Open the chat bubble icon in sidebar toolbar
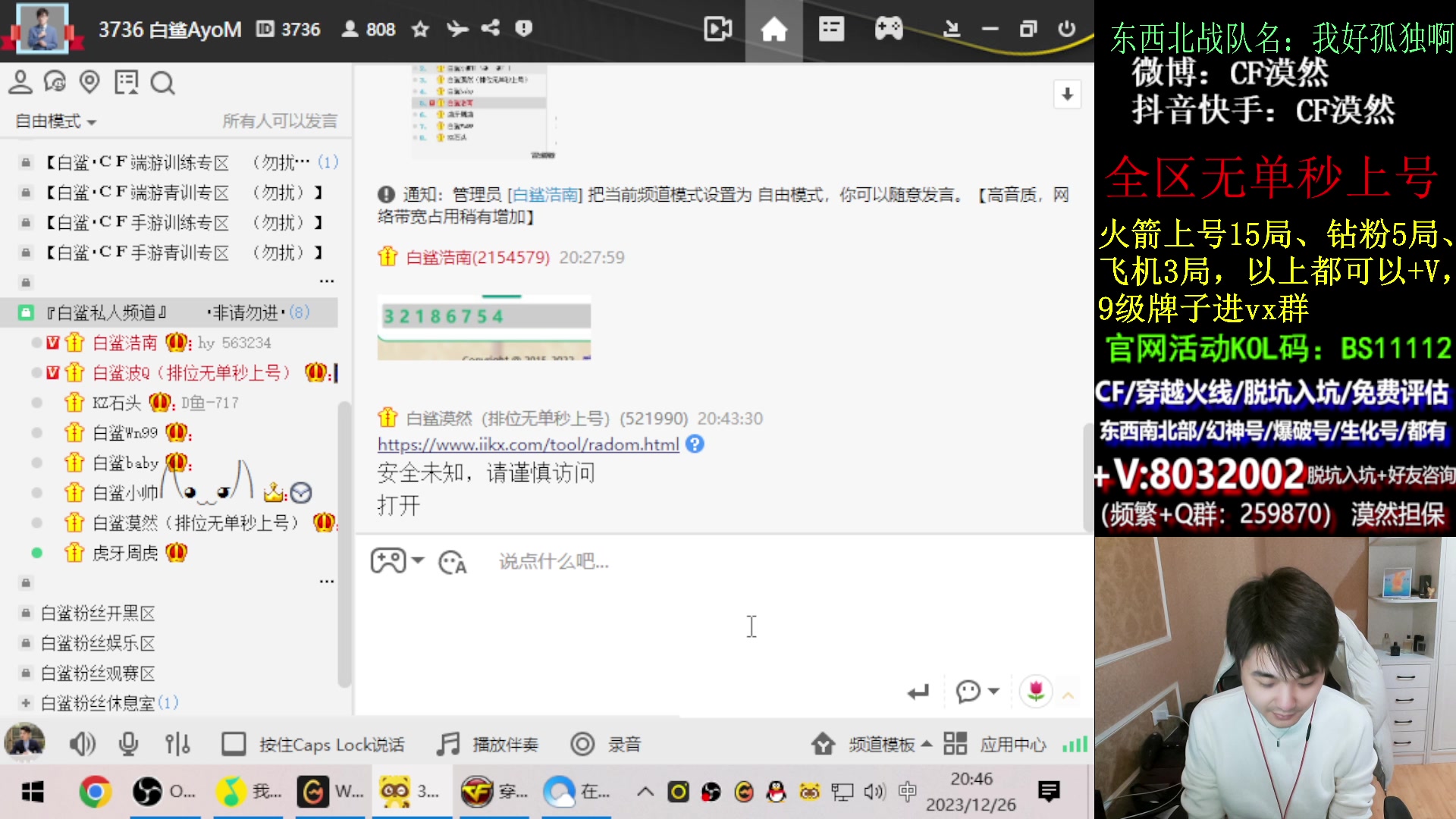The width and height of the screenshot is (1456, 819). [x=55, y=82]
